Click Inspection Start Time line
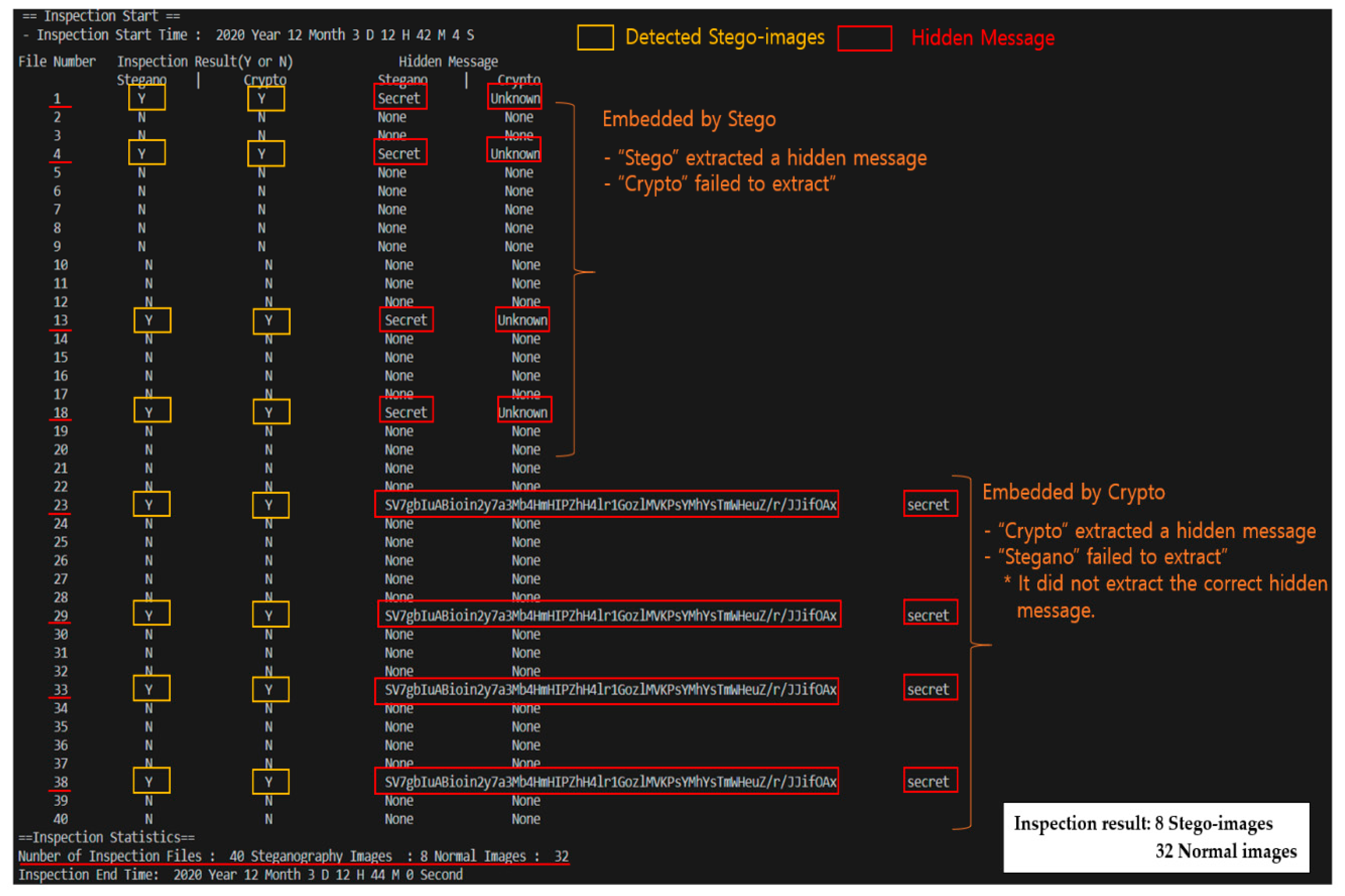Viewport: 1345px width, 896px height. point(248,35)
